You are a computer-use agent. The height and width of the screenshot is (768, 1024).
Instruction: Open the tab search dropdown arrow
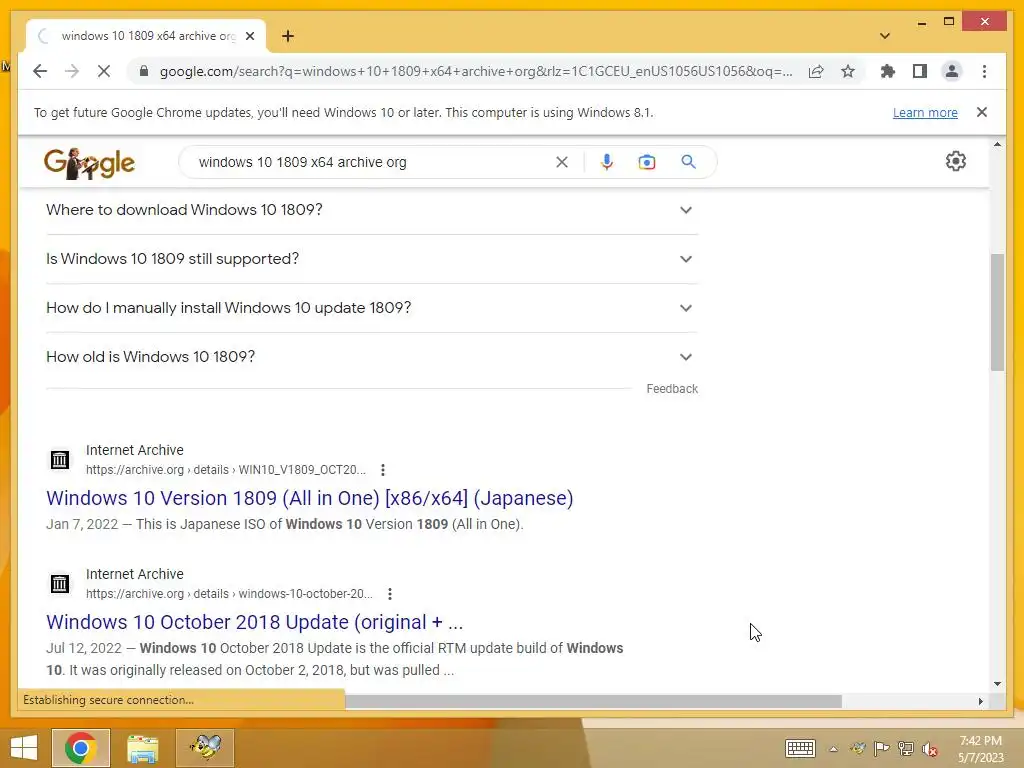coord(884,36)
